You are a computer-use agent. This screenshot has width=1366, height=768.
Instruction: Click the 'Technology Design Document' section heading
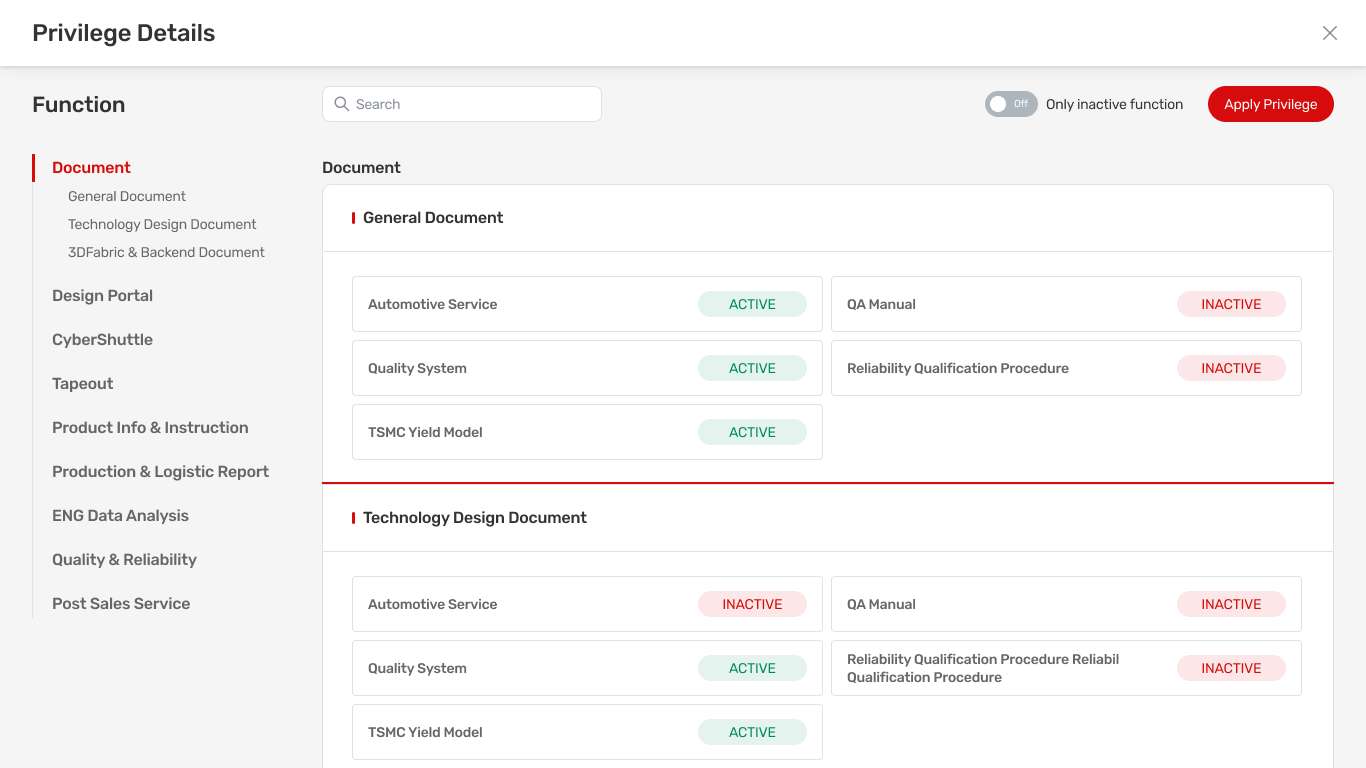click(x=475, y=518)
